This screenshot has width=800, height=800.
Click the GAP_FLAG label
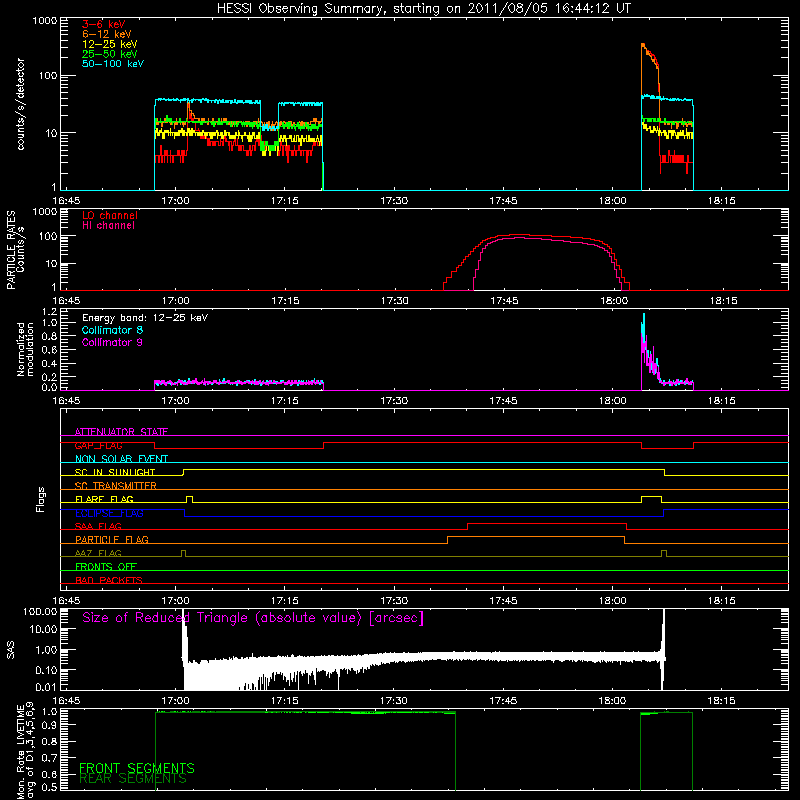(x=98, y=445)
